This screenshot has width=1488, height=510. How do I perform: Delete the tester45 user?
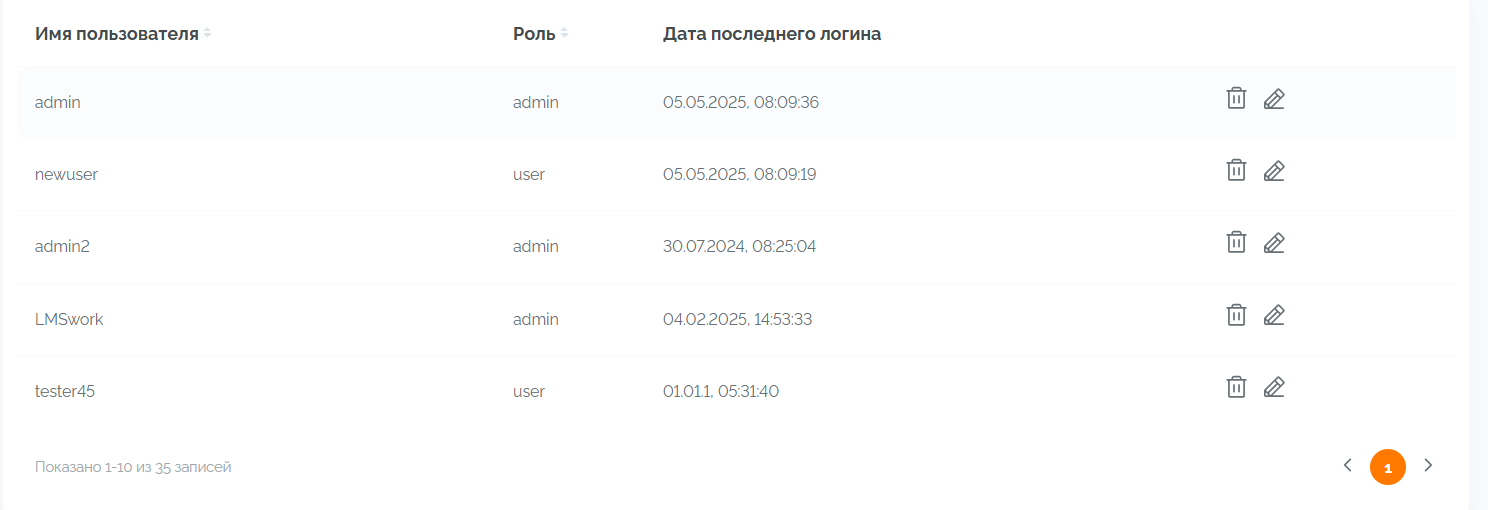[x=1236, y=387]
